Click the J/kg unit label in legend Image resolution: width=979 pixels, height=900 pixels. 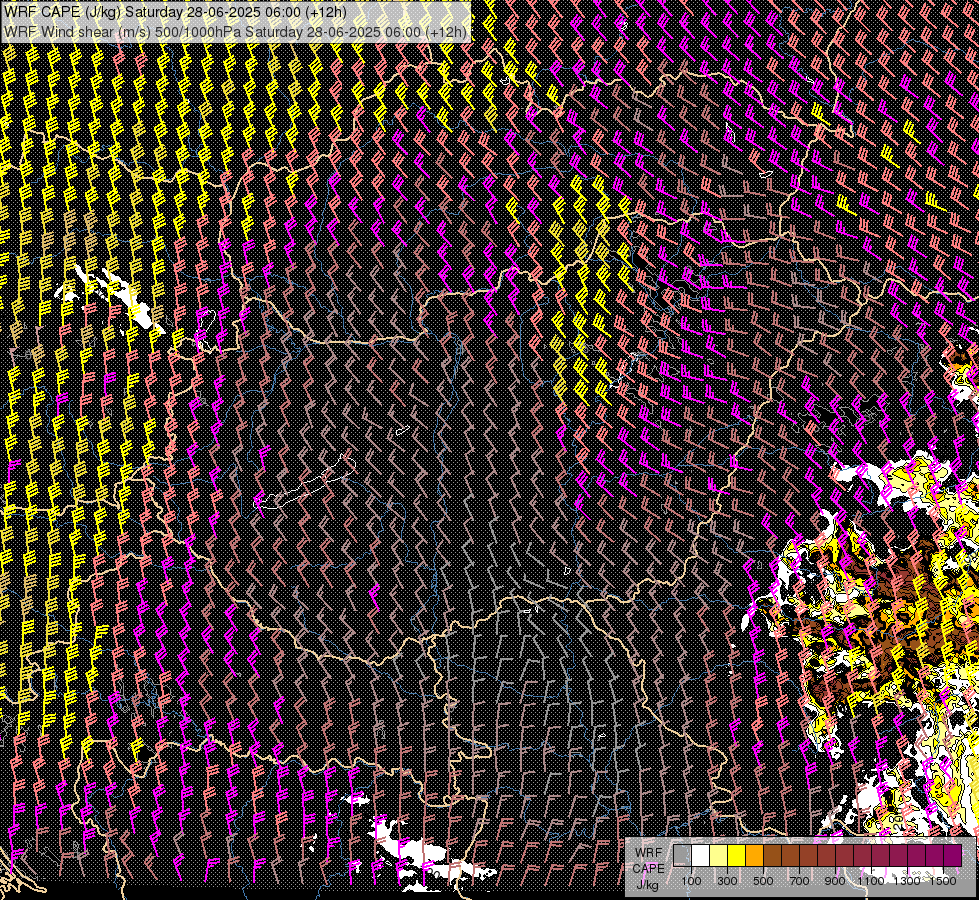(648, 885)
